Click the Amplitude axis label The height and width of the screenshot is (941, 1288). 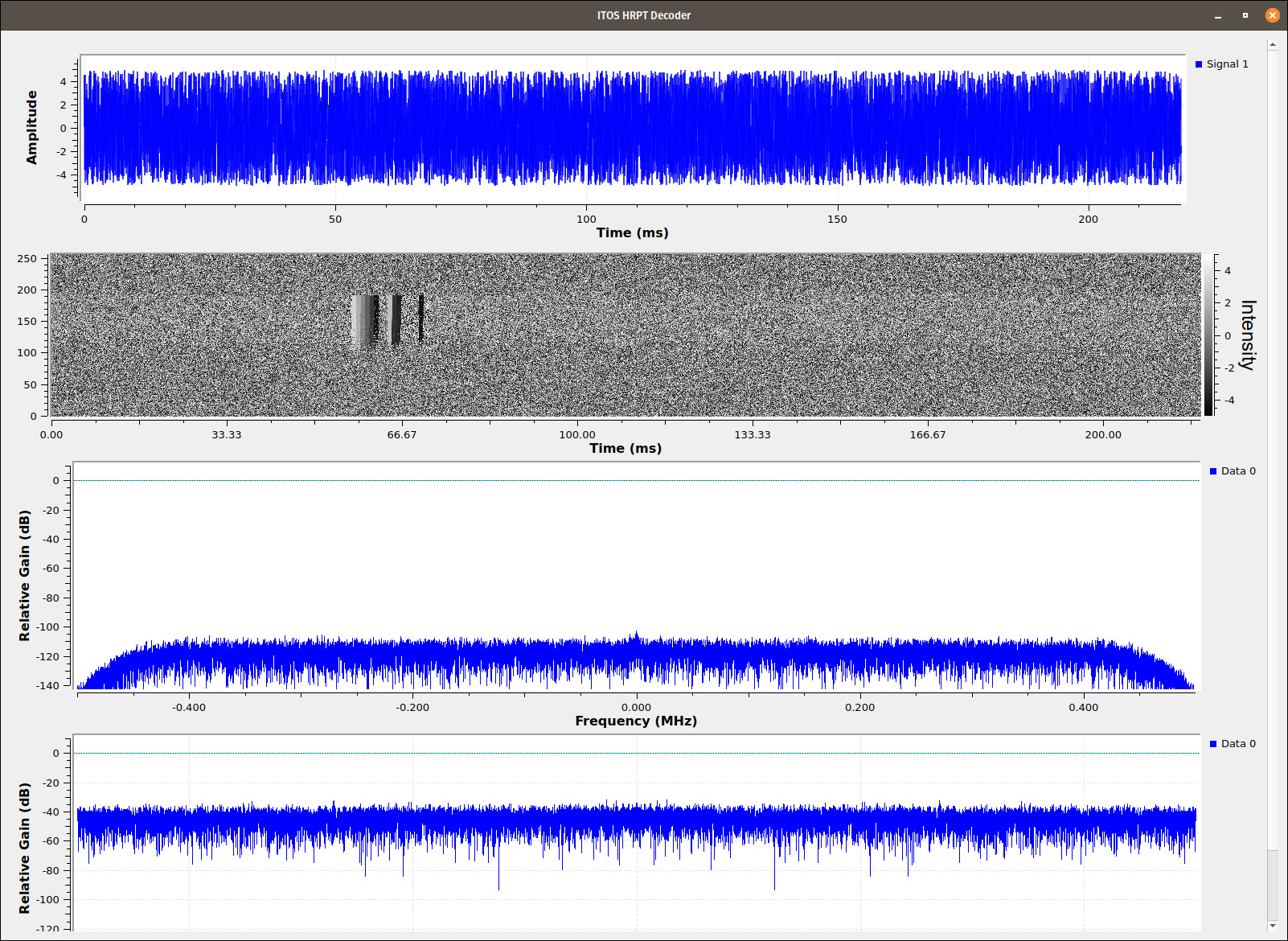coord(32,127)
